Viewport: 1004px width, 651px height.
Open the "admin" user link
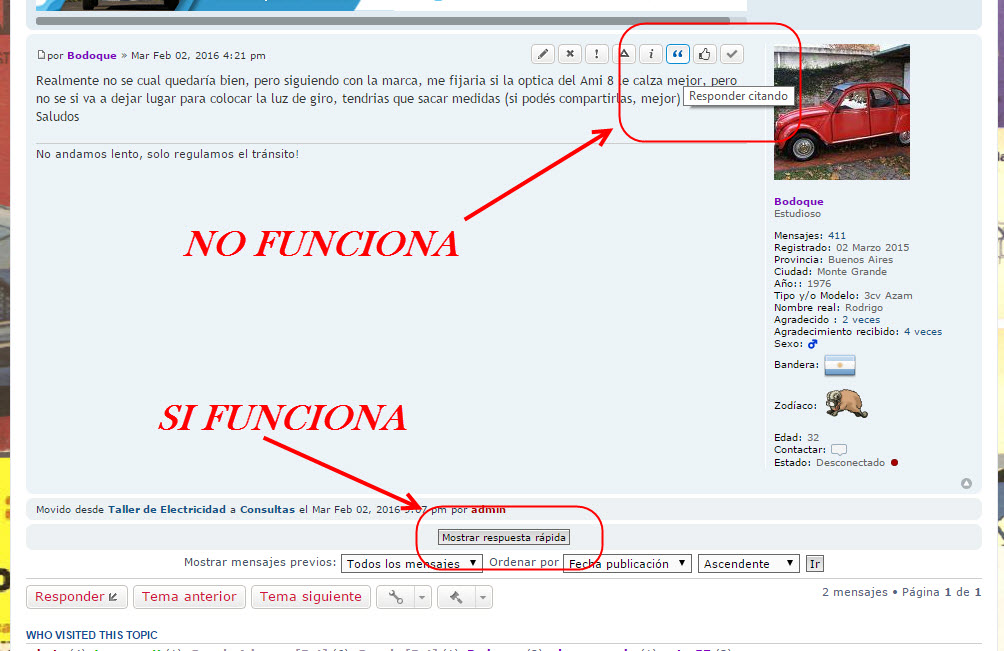tap(488, 510)
